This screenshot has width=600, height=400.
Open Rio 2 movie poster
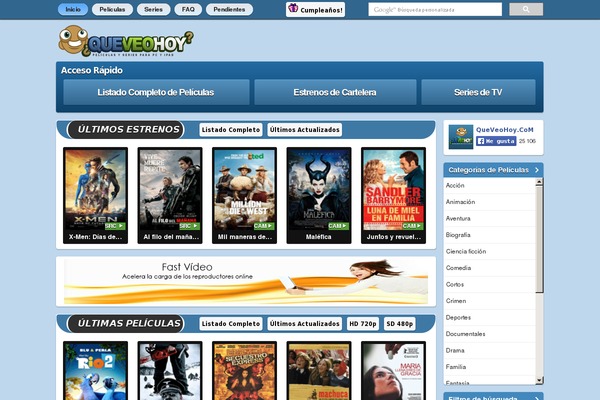95,371
